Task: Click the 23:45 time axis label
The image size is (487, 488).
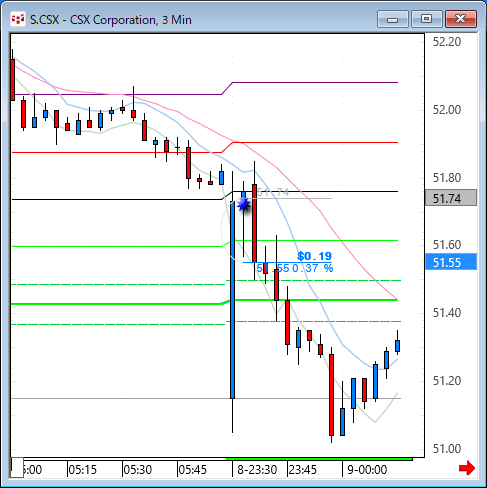Action: [x=303, y=470]
